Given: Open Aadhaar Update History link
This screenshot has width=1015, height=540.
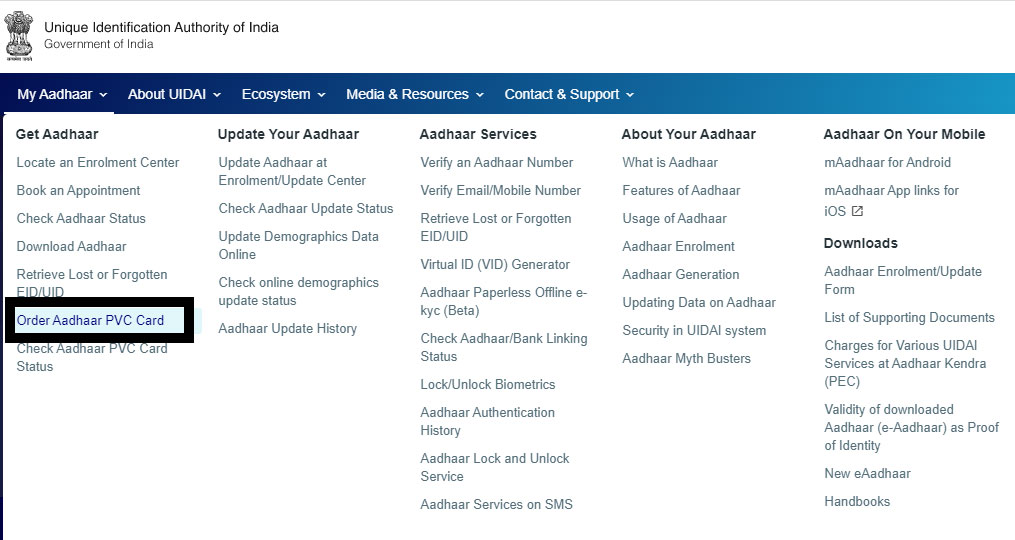Looking at the screenshot, I should [287, 328].
